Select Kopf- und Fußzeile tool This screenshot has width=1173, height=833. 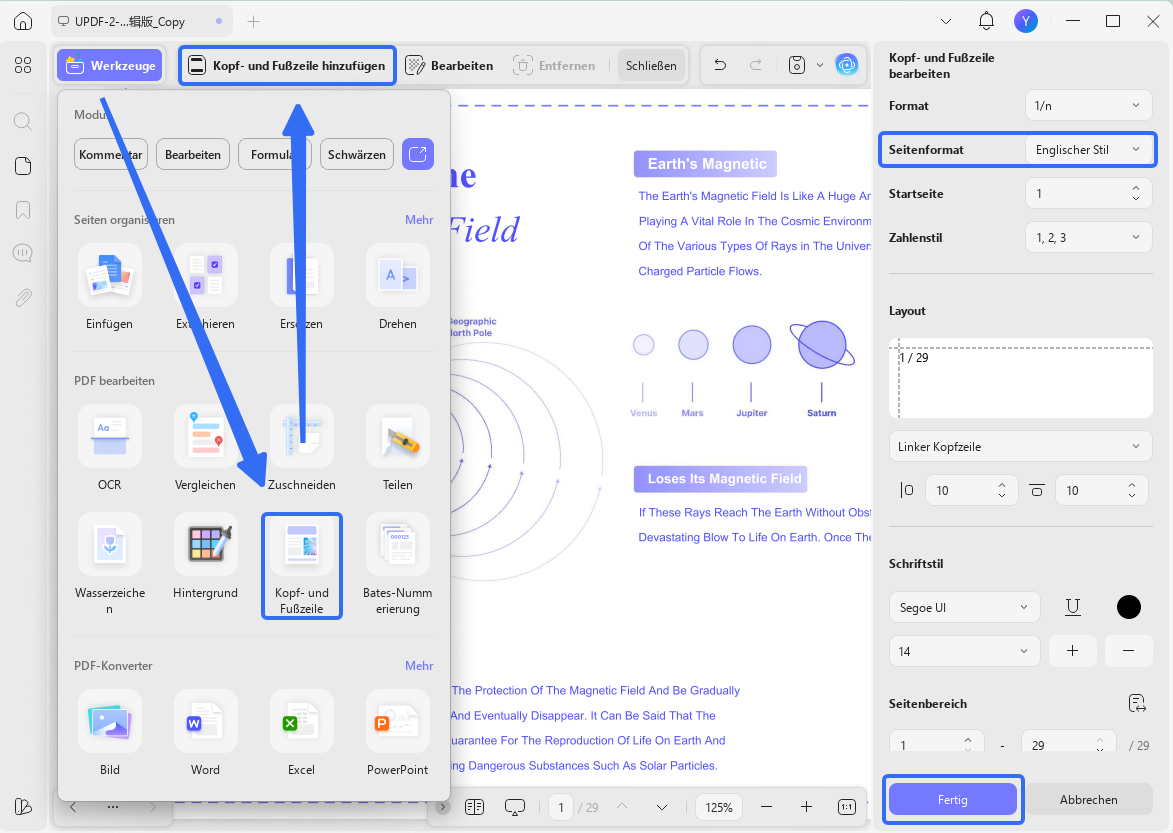pos(301,565)
